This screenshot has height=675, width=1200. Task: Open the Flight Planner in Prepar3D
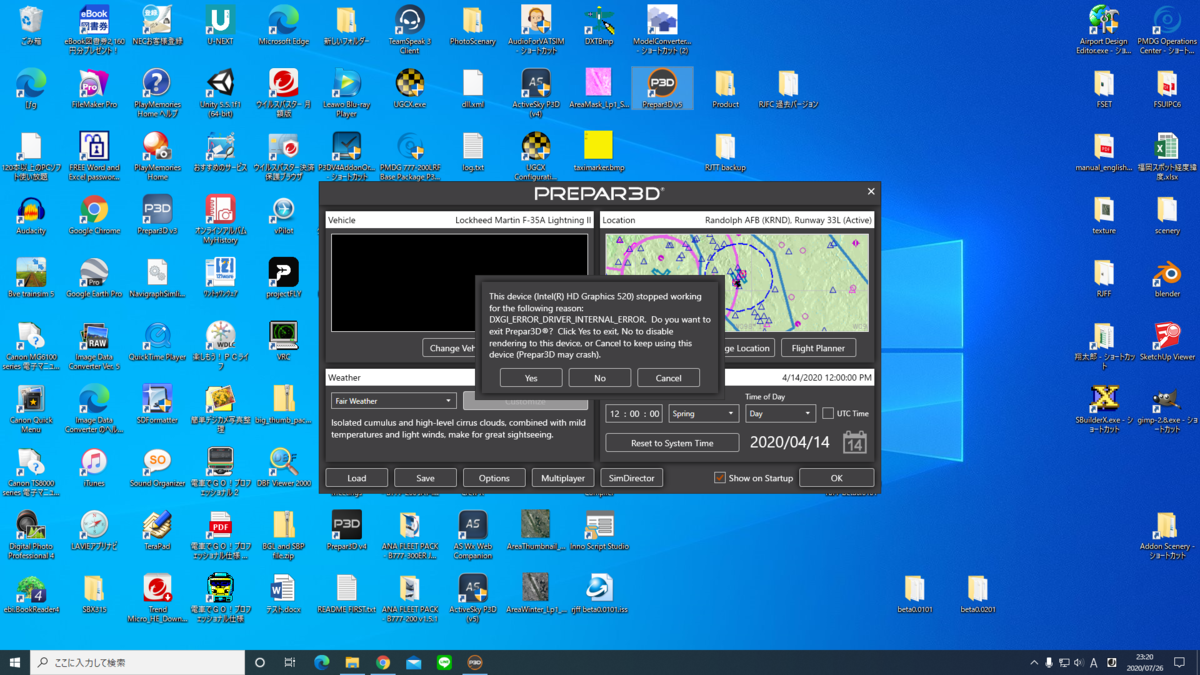coord(817,348)
